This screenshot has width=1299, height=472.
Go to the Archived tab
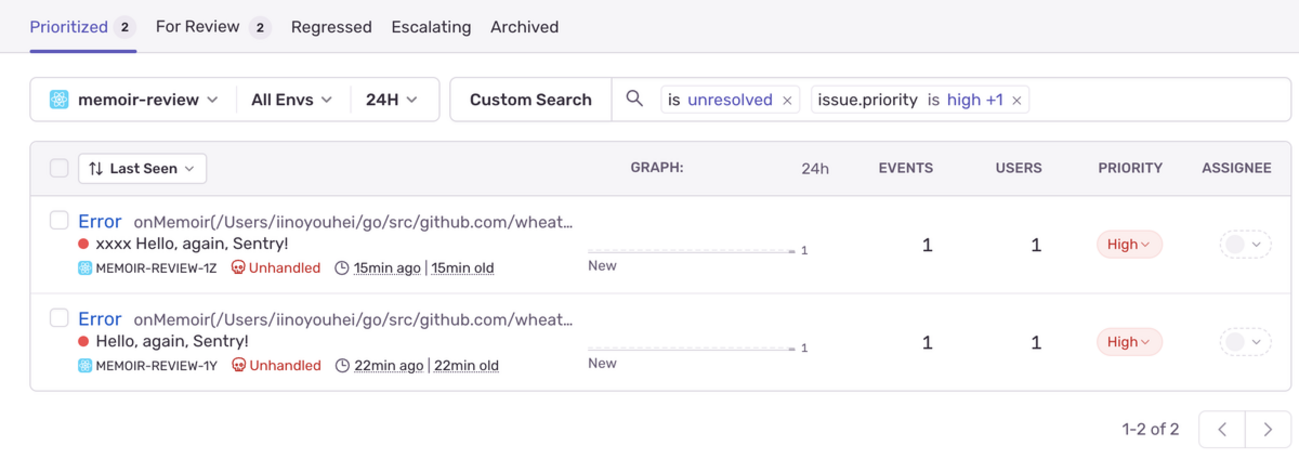524,27
